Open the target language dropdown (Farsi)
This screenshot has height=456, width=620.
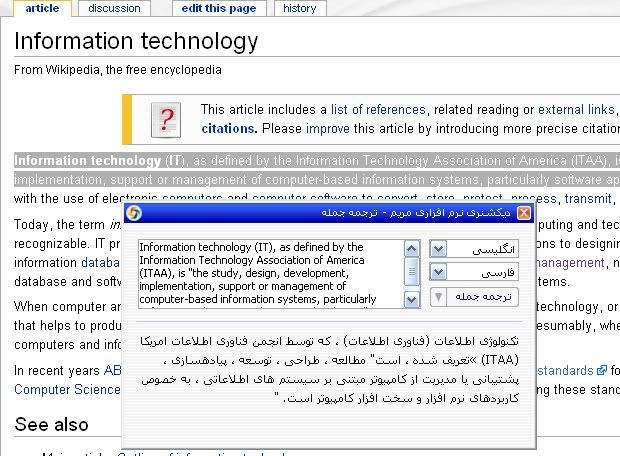pyautogui.click(x=438, y=272)
